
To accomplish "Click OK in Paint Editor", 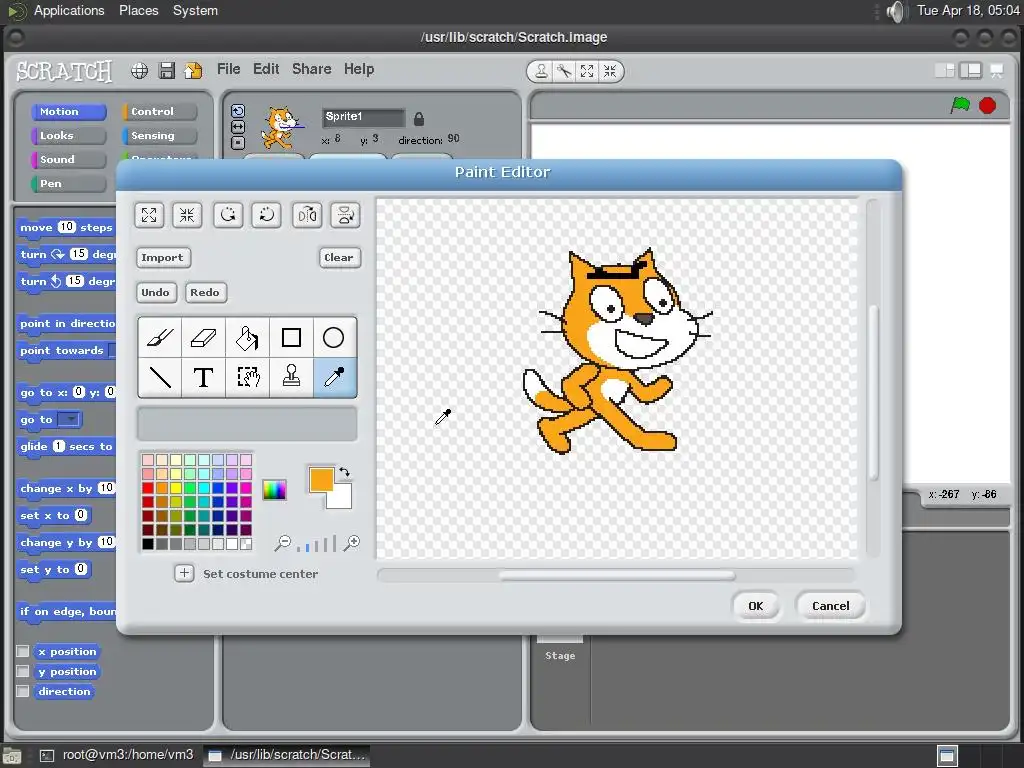I will point(756,606).
